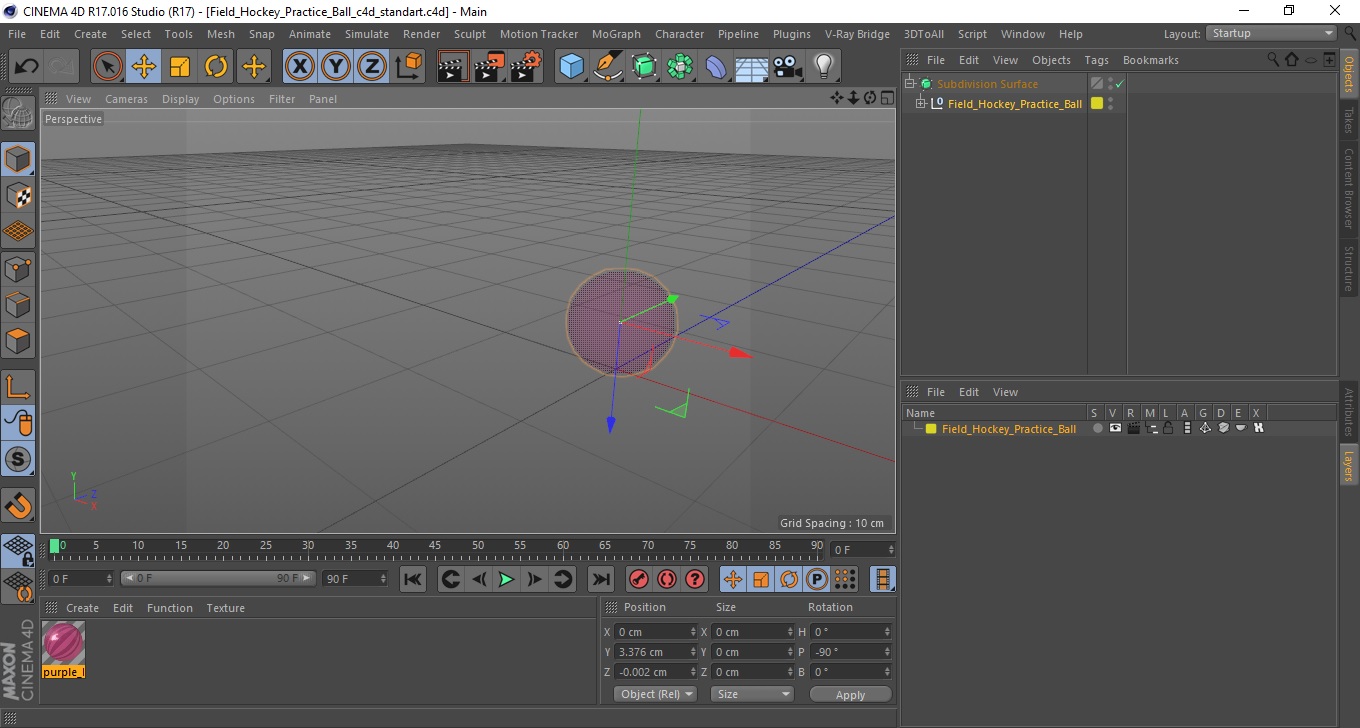Toggle layer lock for Field_Hockey_Practice_Ball
This screenshot has width=1360, height=728.
click(x=1168, y=428)
